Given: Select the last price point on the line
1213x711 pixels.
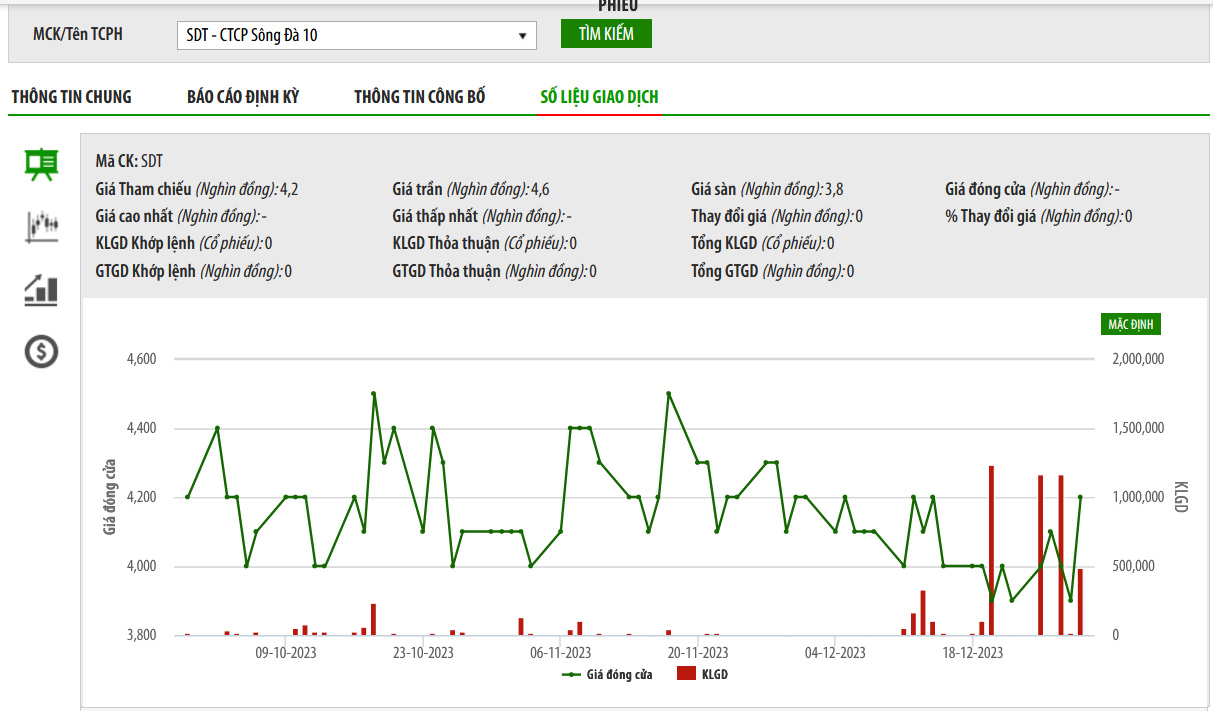Looking at the screenshot, I should tap(1080, 497).
